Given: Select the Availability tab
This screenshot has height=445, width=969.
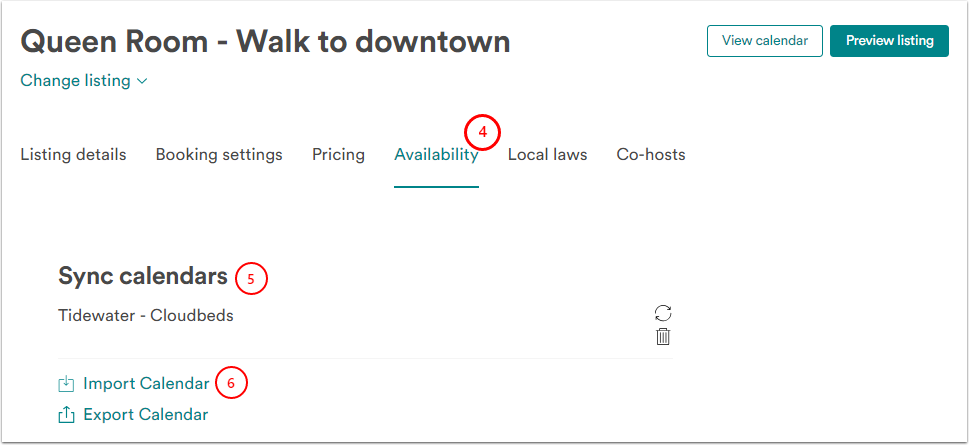Looking at the screenshot, I should [x=436, y=155].
